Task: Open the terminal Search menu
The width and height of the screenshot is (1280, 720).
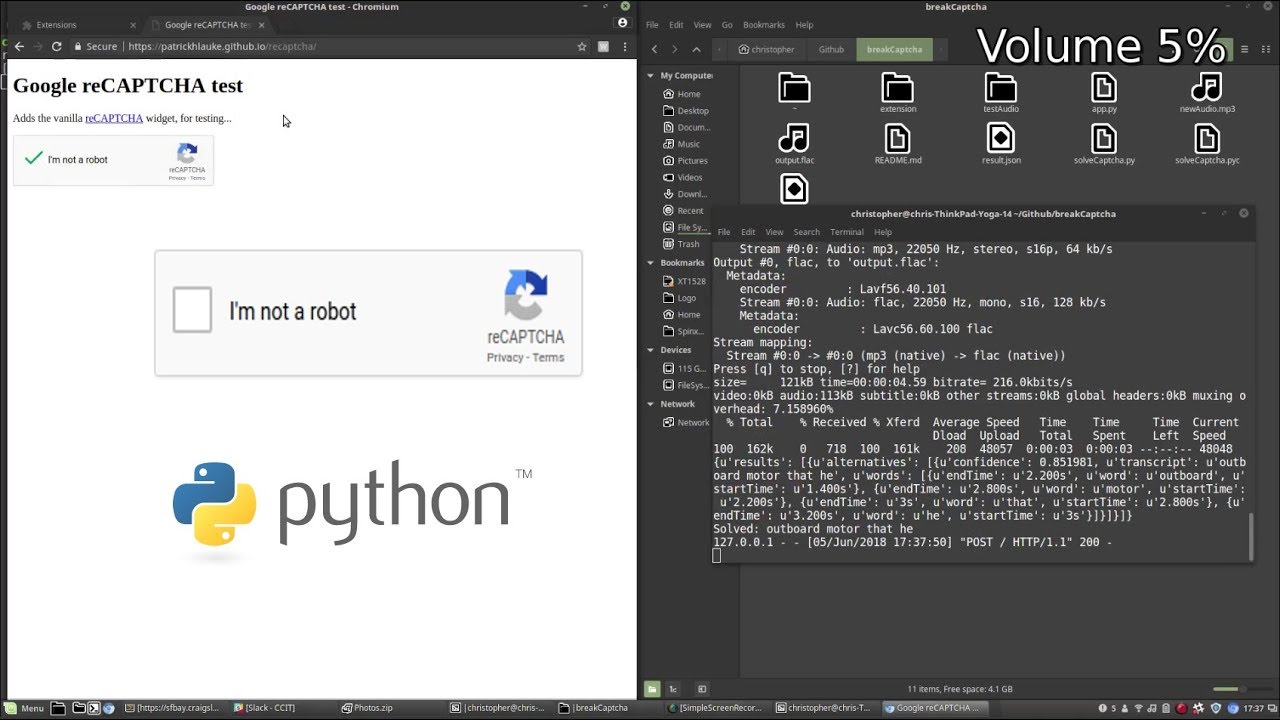Action: [x=807, y=232]
